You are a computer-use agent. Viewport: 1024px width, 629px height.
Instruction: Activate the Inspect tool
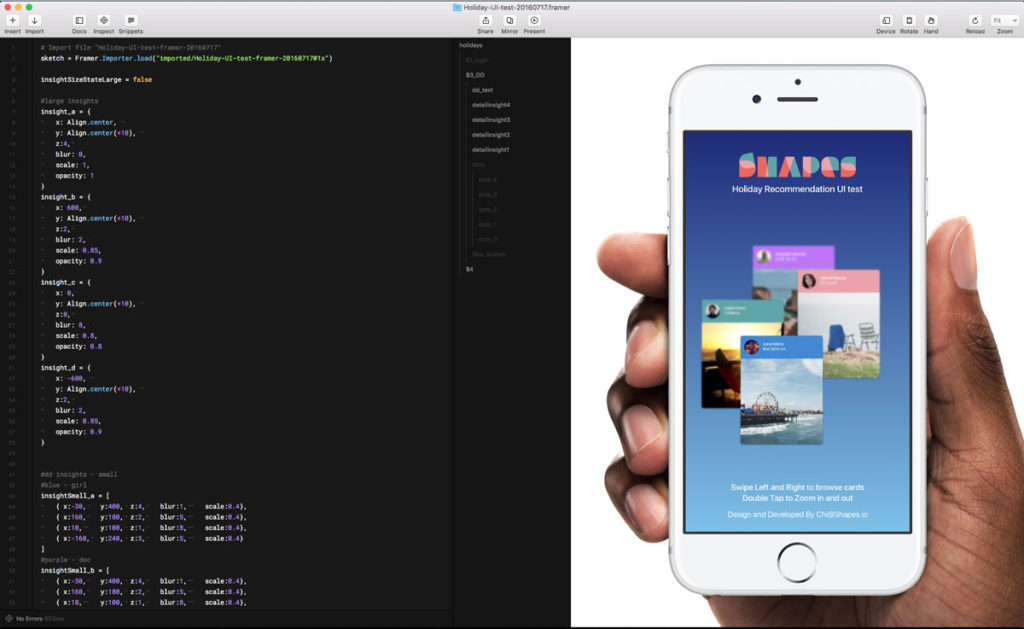point(104,20)
